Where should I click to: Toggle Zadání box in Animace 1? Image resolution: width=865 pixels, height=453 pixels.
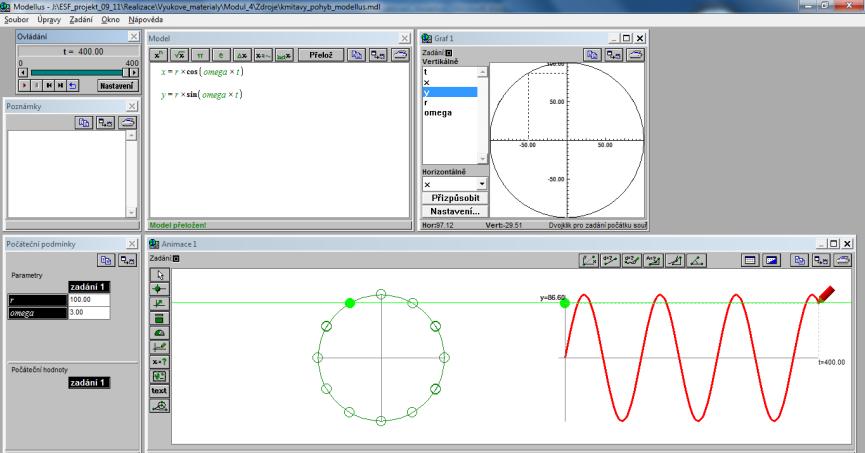(x=176, y=258)
